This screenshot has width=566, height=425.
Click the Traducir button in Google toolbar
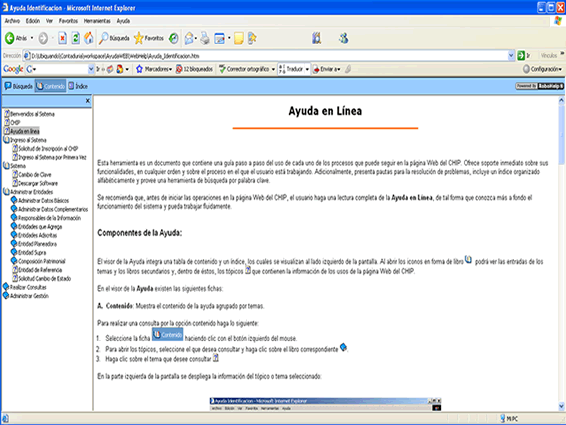(x=291, y=69)
